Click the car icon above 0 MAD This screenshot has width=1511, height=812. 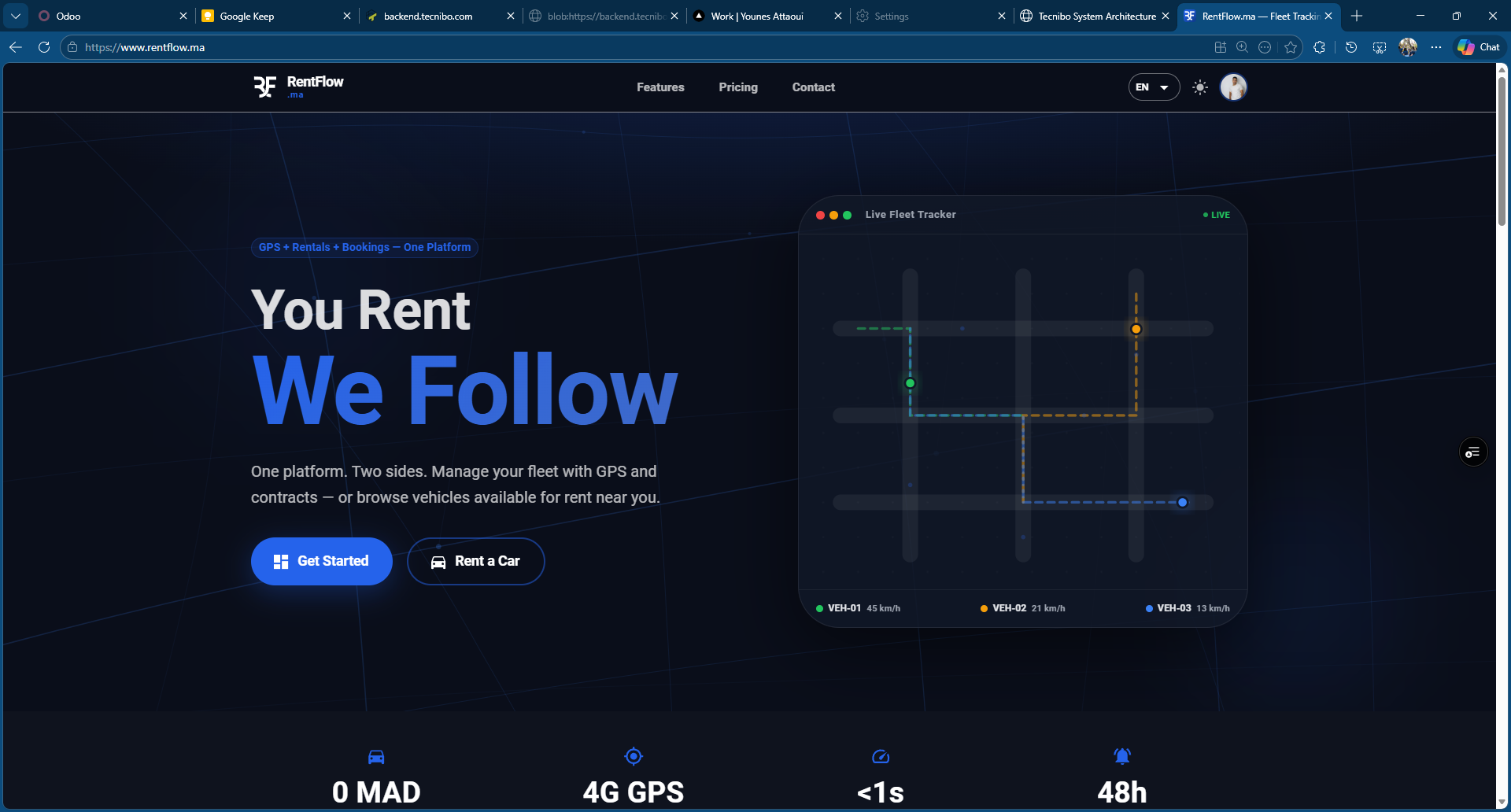pos(376,757)
